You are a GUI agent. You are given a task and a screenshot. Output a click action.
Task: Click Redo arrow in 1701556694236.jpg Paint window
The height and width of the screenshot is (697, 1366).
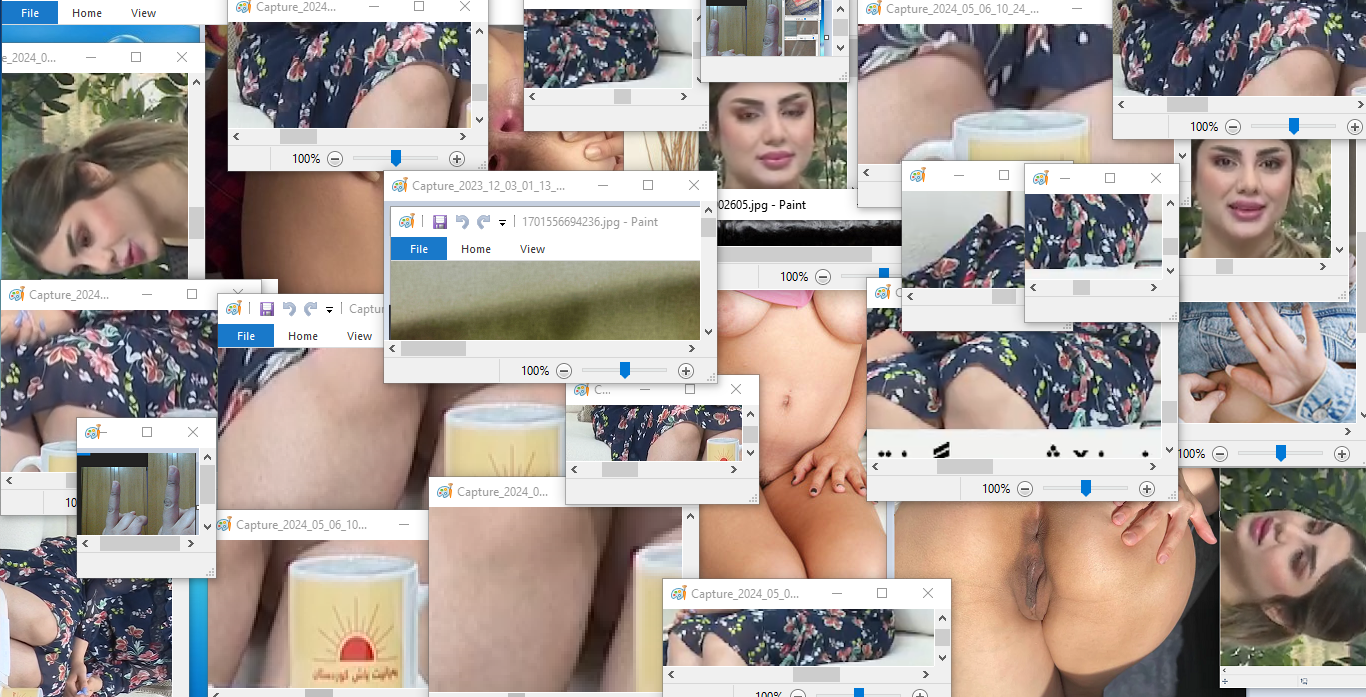tap(484, 222)
